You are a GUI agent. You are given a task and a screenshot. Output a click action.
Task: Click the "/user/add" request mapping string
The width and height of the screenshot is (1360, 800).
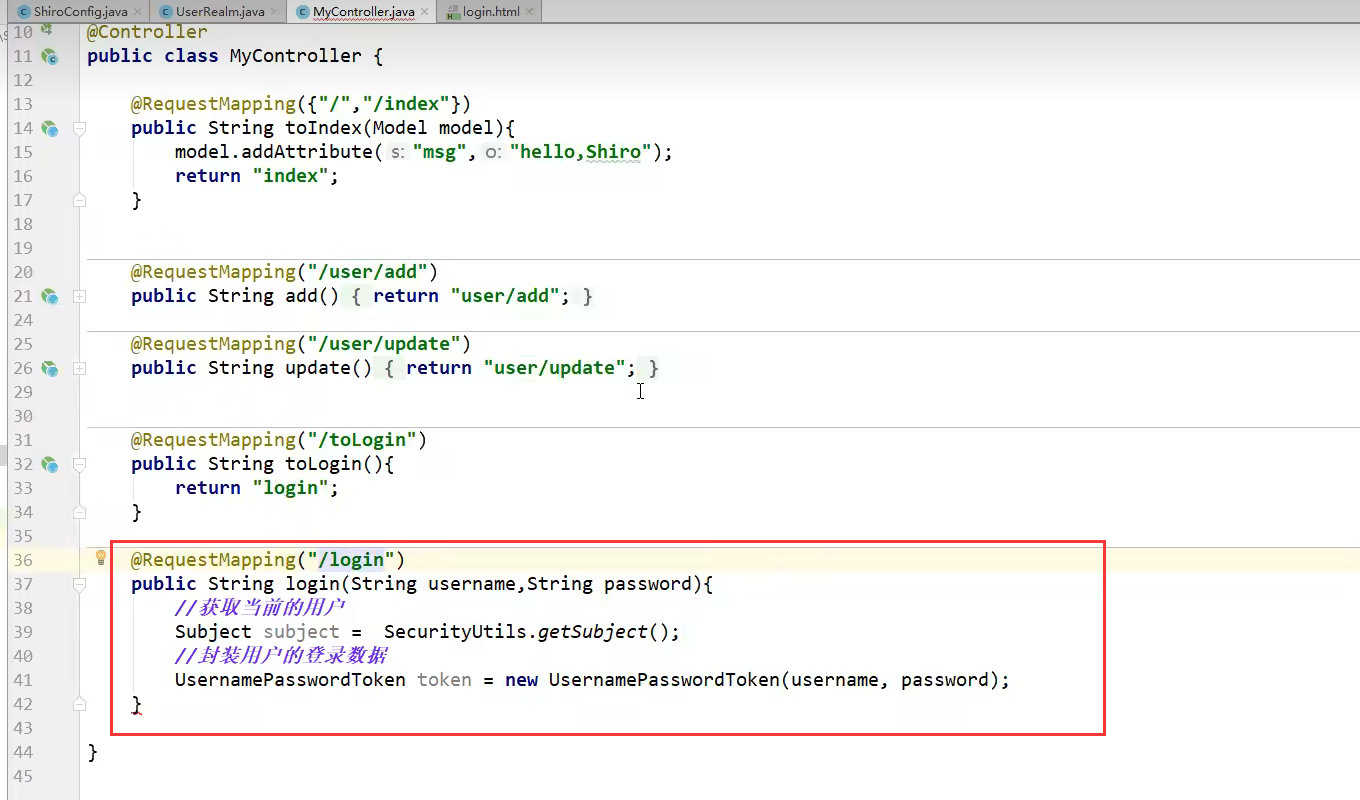[x=367, y=272]
